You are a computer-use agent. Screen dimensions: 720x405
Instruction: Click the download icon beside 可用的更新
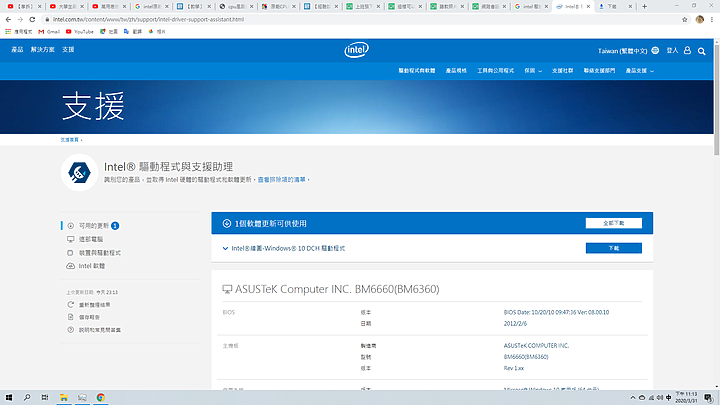[x=71, y=226]
